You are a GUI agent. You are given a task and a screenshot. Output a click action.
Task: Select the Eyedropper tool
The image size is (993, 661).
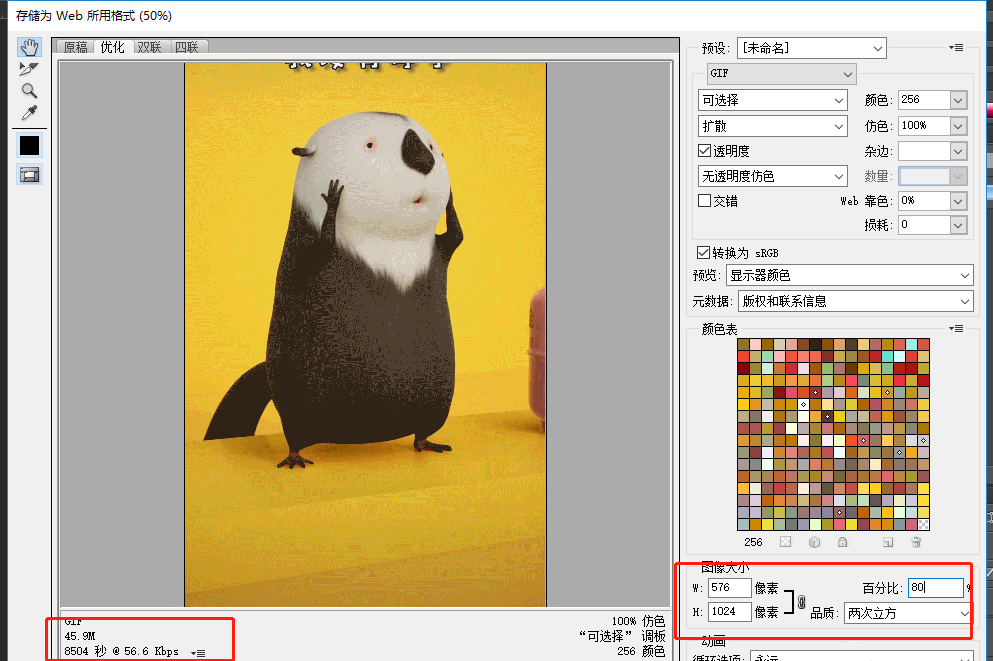[29, 113]
